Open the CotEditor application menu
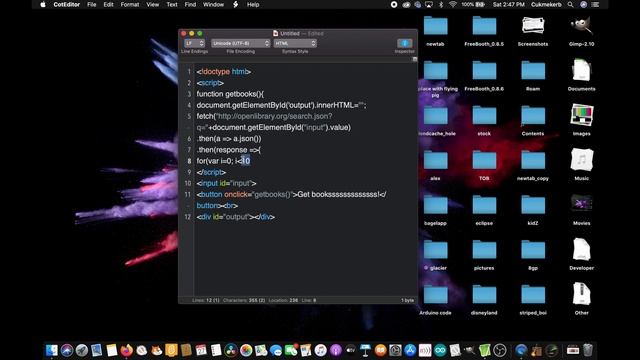Image resolution: width=640 pixels, height=360 pixels. (x=67, y=4)
